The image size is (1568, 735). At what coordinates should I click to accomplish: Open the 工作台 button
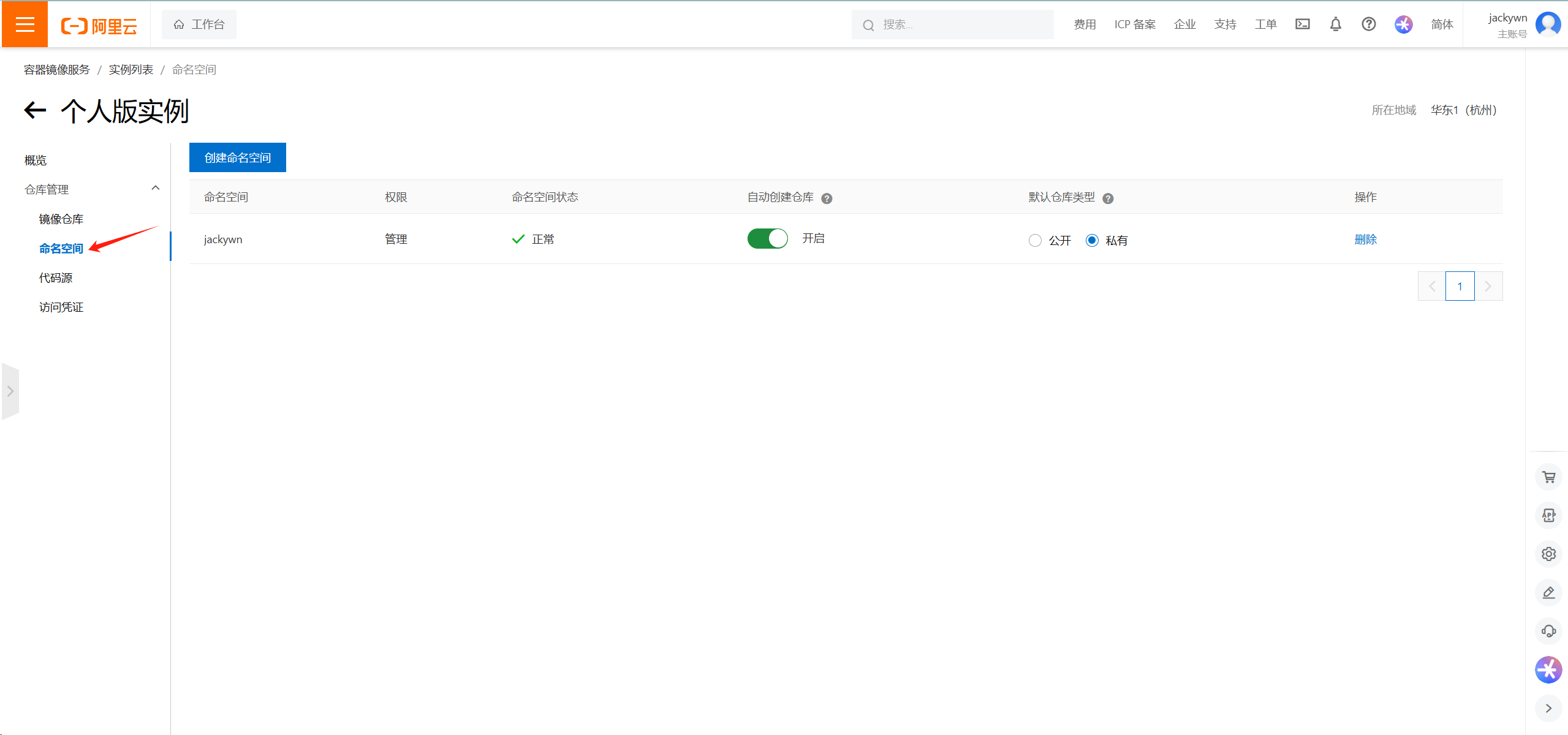(x=199, y=24)
